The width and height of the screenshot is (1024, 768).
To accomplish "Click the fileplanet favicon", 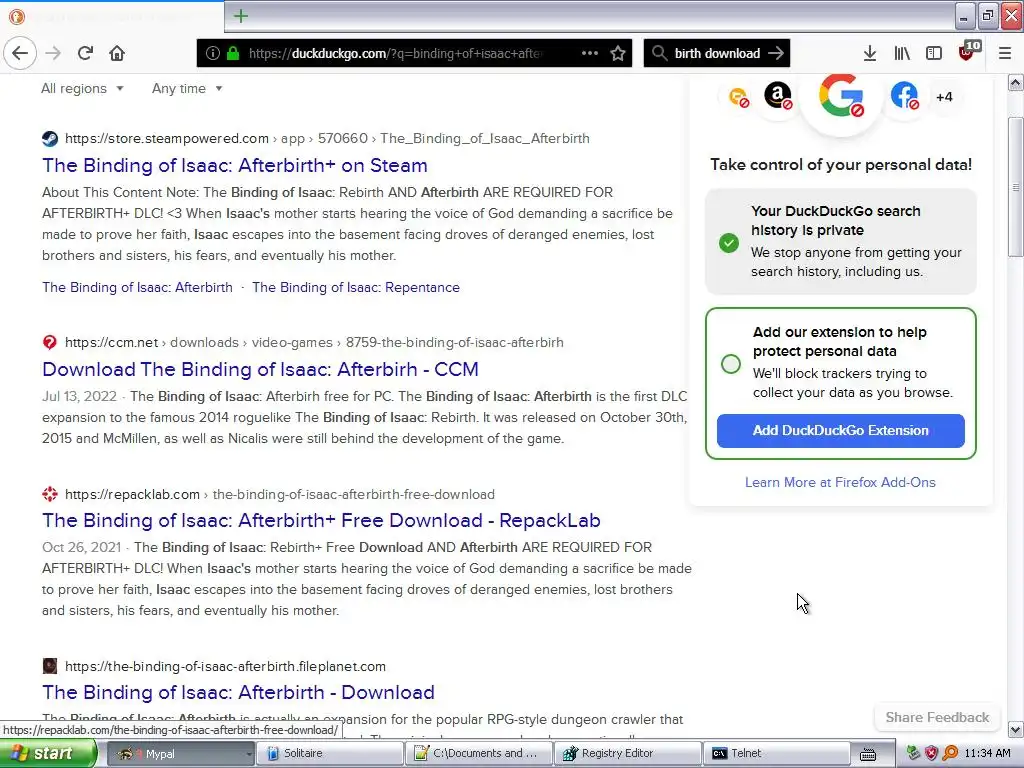I will pyautogui.click(x=50, y=666).
